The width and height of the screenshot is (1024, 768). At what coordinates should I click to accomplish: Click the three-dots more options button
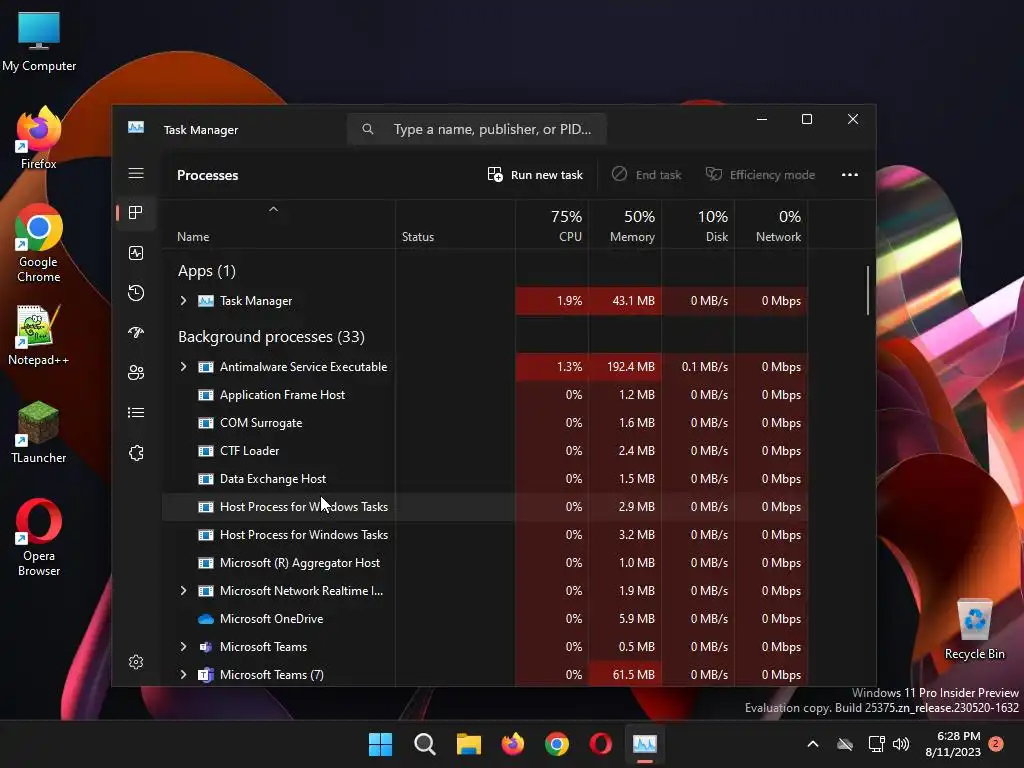point(850,174)
